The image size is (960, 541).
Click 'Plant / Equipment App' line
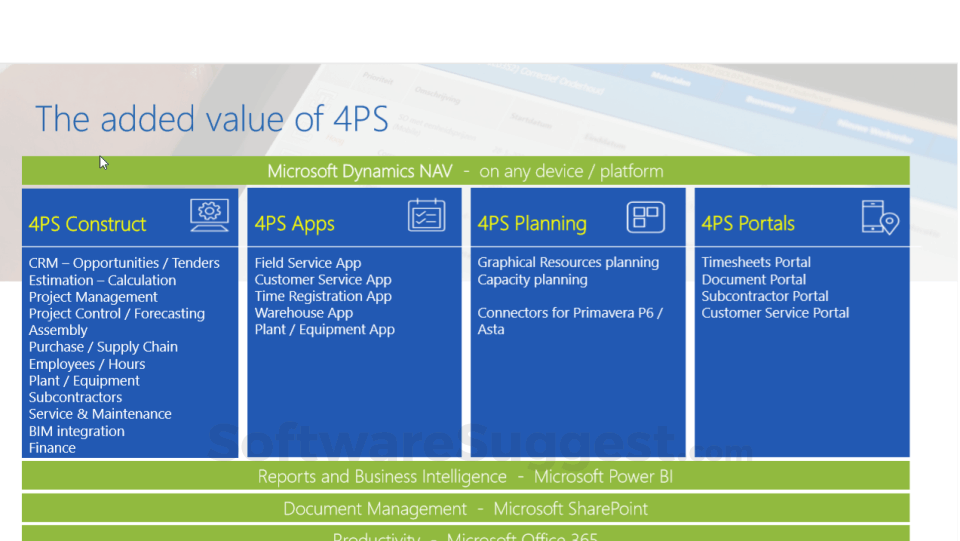pos(324,329)
